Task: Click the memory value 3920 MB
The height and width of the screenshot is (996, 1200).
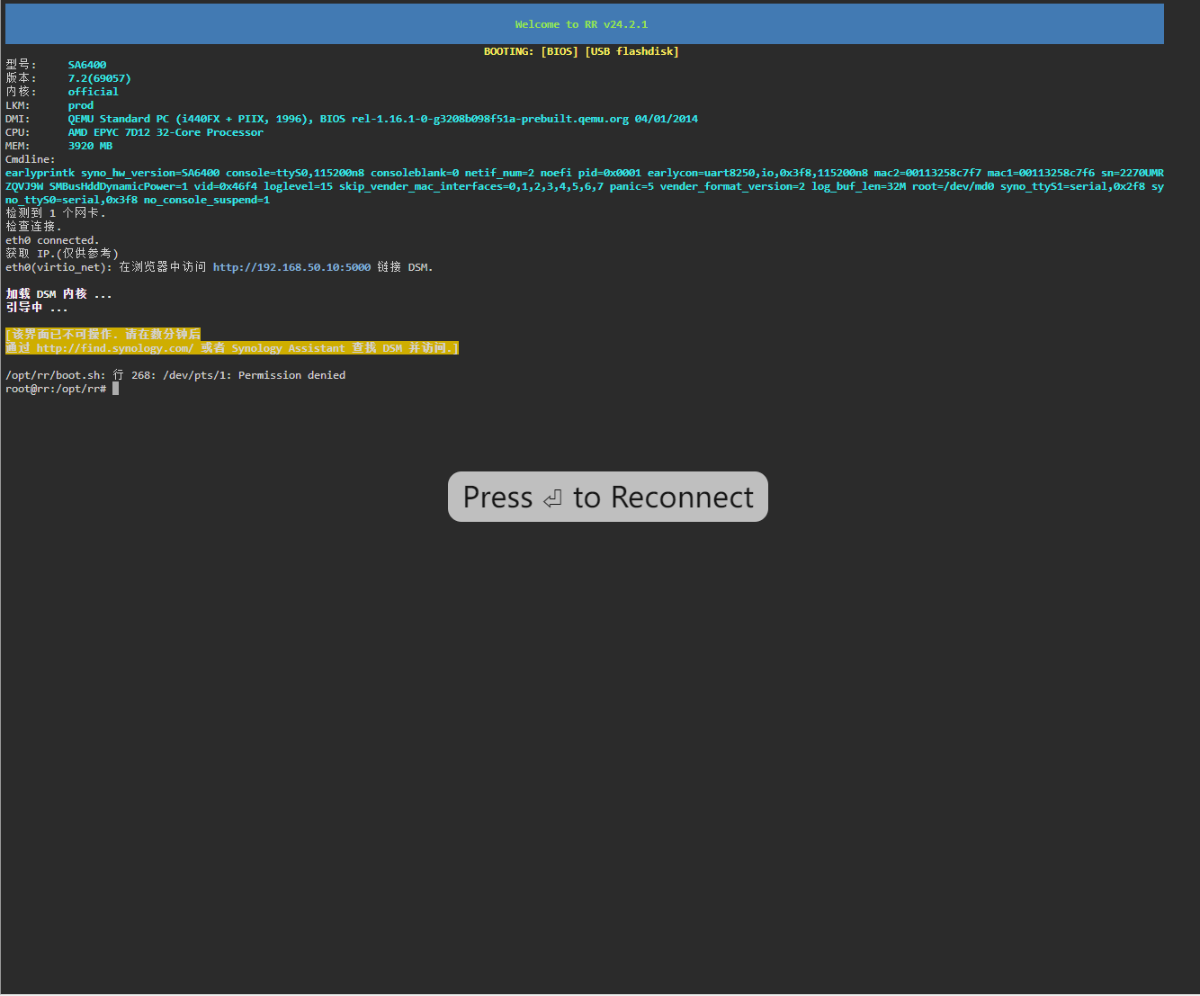Action: click(90, 146)
